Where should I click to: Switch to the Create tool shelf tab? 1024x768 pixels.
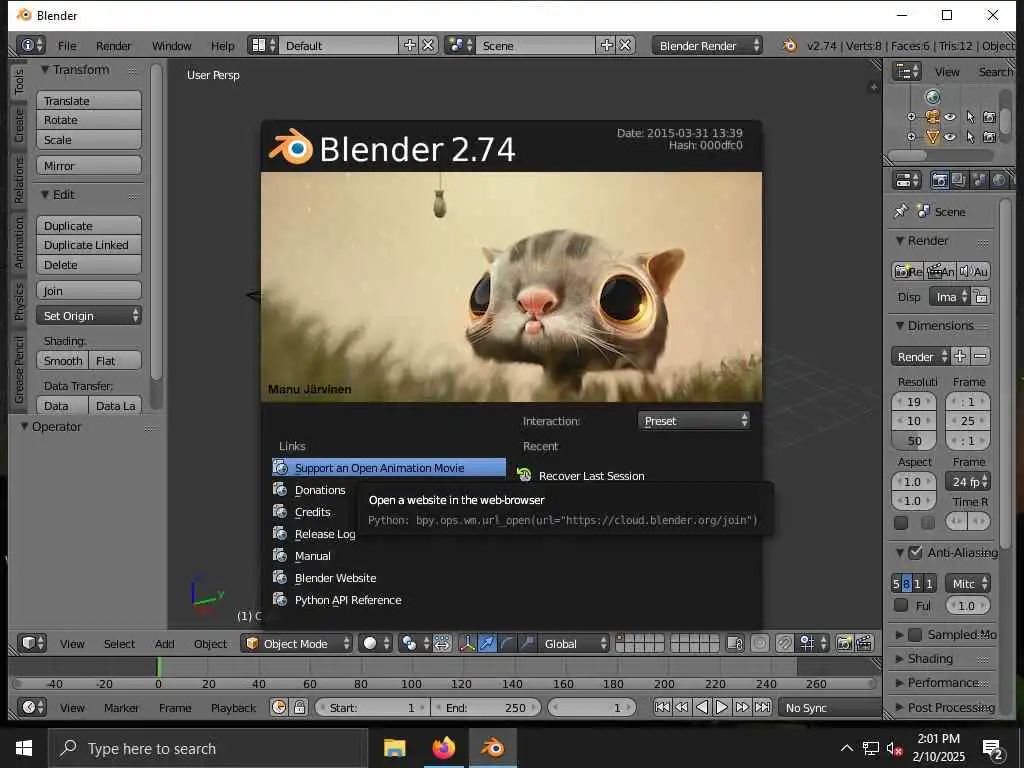point(18,125)
